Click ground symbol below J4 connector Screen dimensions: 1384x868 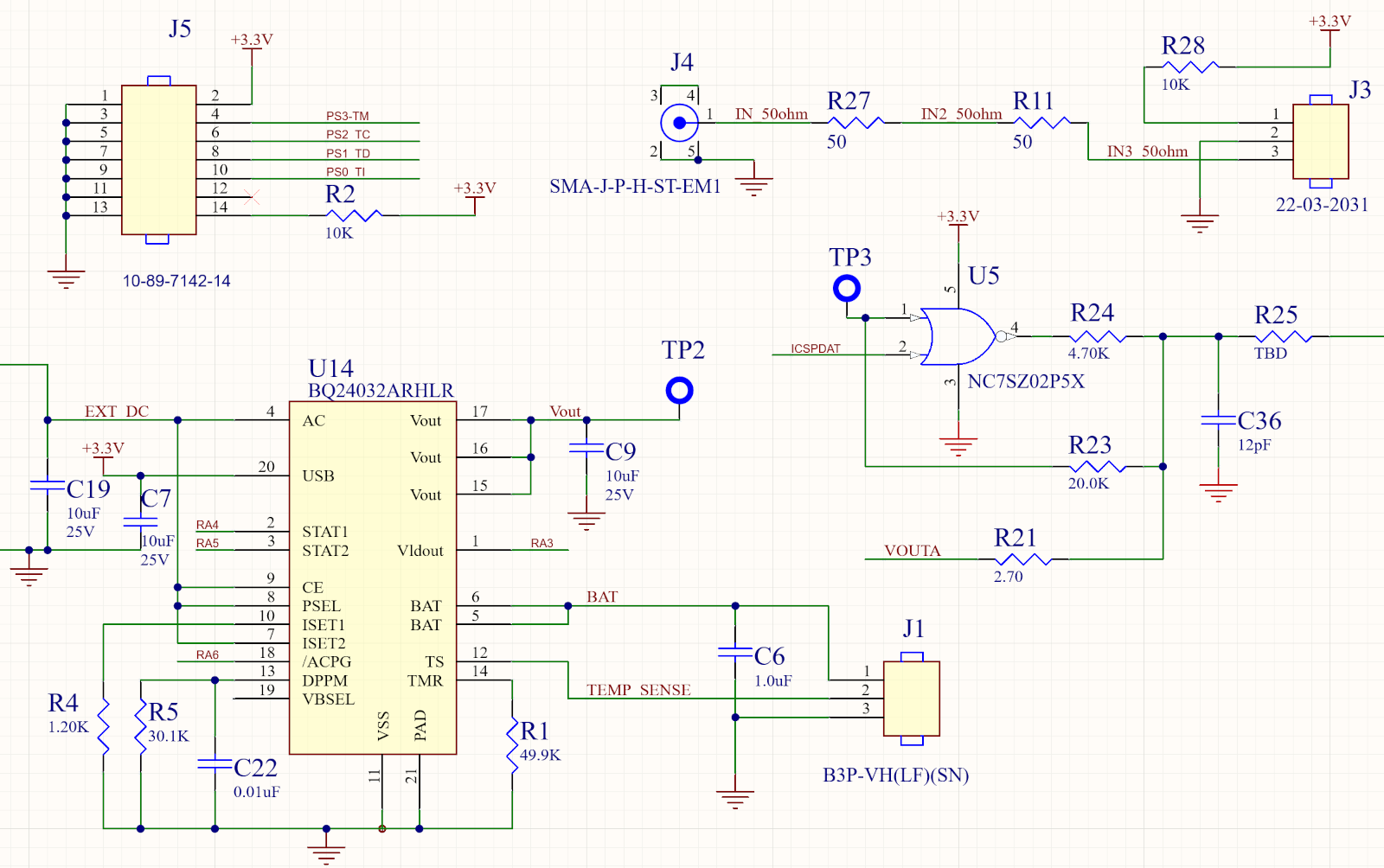tap(754, 186)
